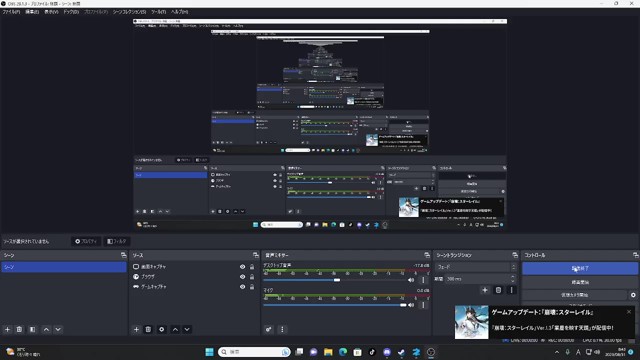Open advanced audio properties gear icon in the mixer
Screen dimensions: 640x360
click(x=269, y=329)
